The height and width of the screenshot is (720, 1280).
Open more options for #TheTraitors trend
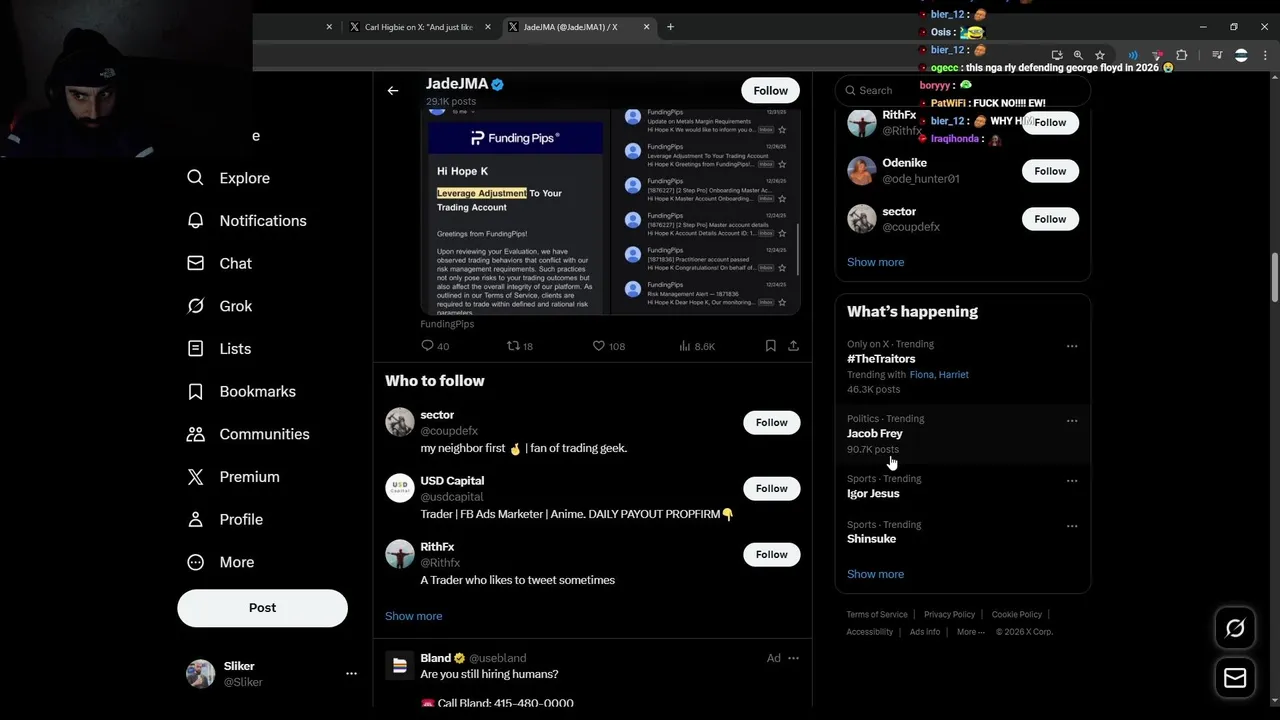point(1072,346)
